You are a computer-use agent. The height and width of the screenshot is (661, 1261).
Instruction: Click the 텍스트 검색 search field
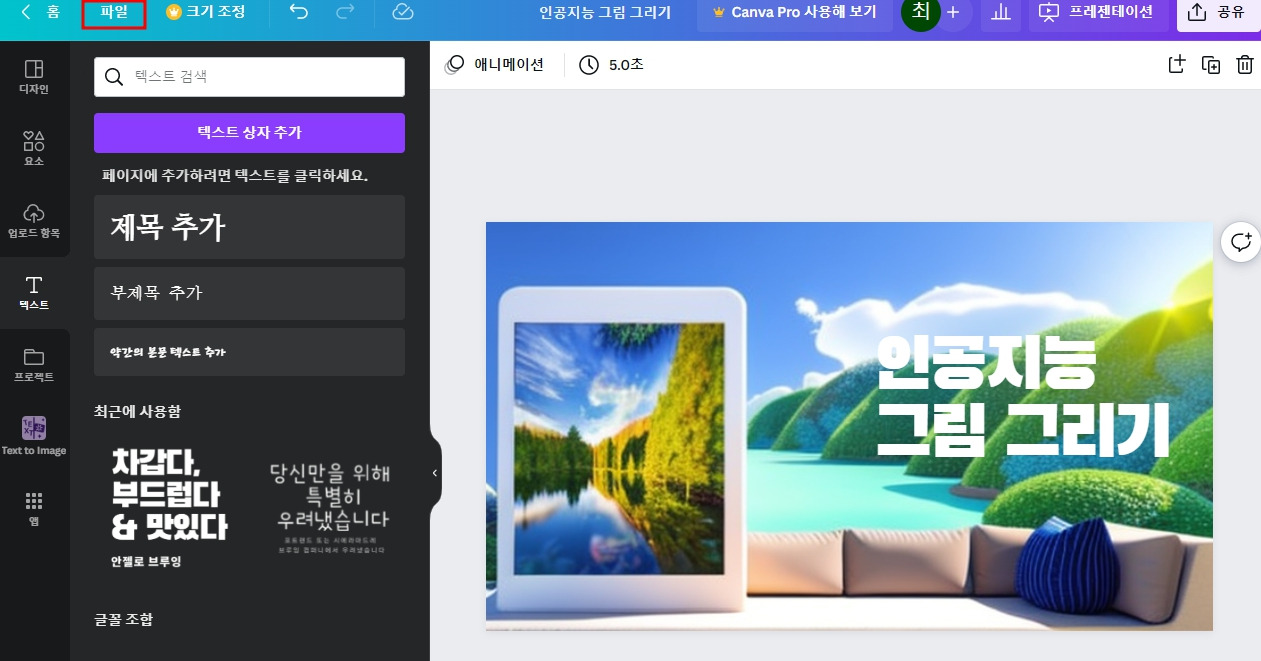click(249, 76)
